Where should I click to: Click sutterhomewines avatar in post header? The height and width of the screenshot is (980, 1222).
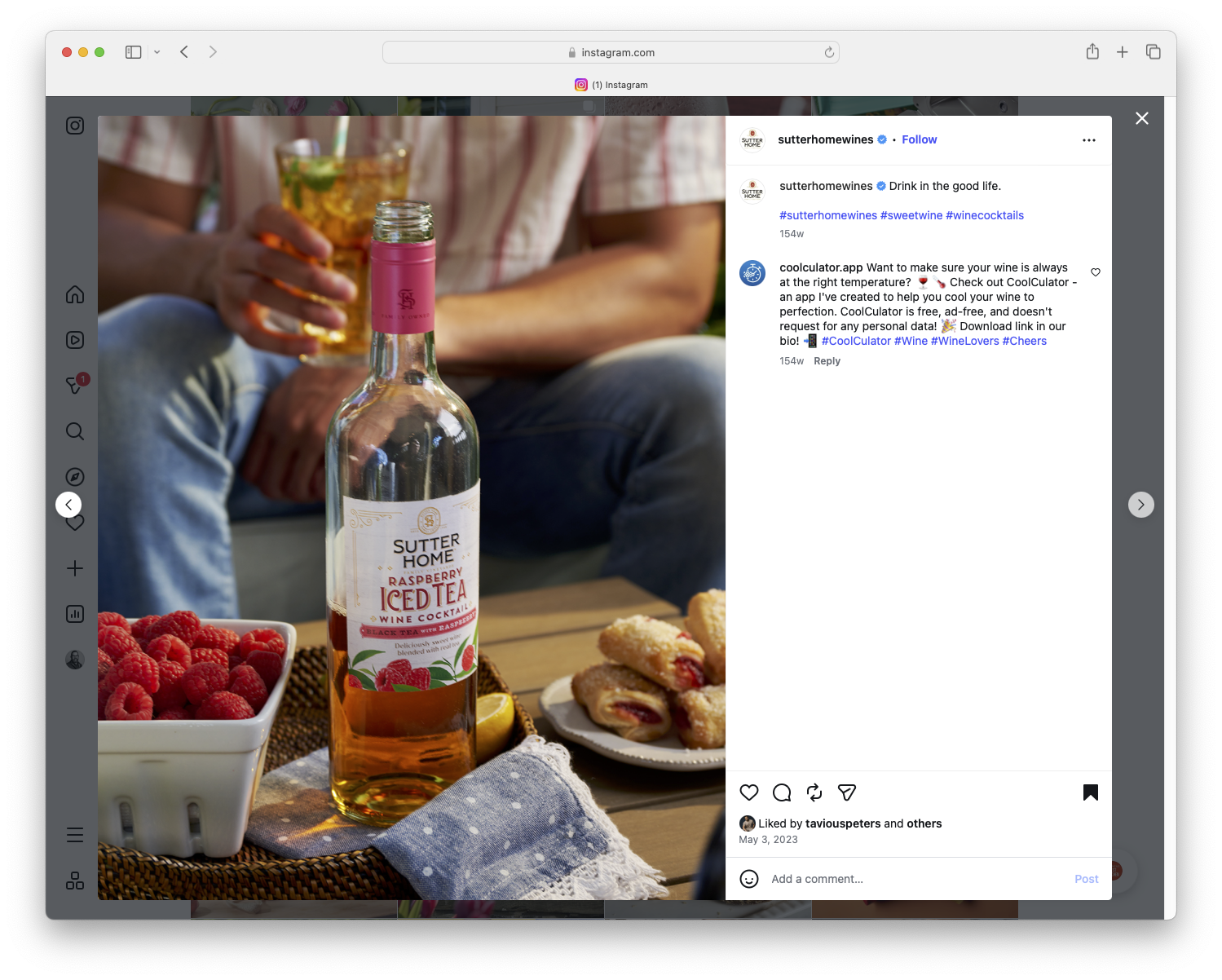[x=752, y=140]
